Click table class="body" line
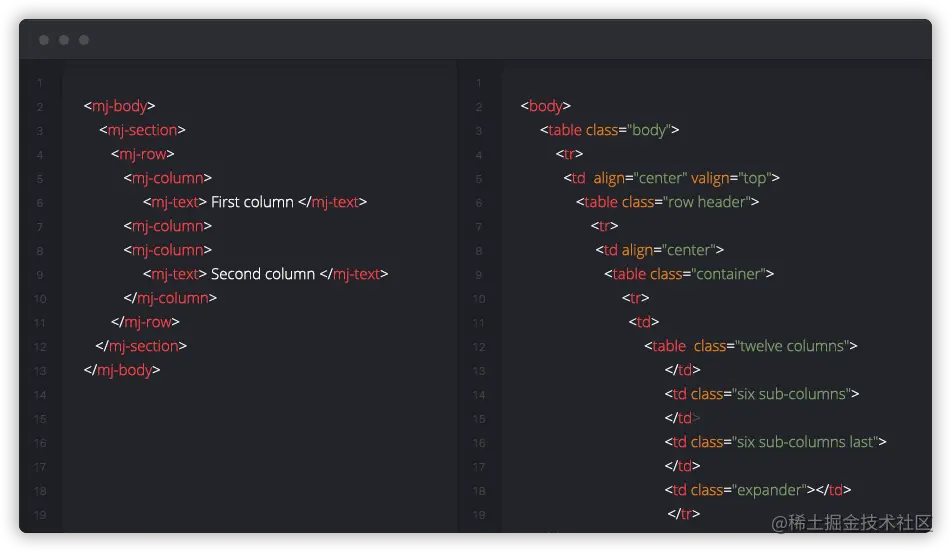Image resolution: width=951 pixels, height=552 pixels. (x=610, y=130)
